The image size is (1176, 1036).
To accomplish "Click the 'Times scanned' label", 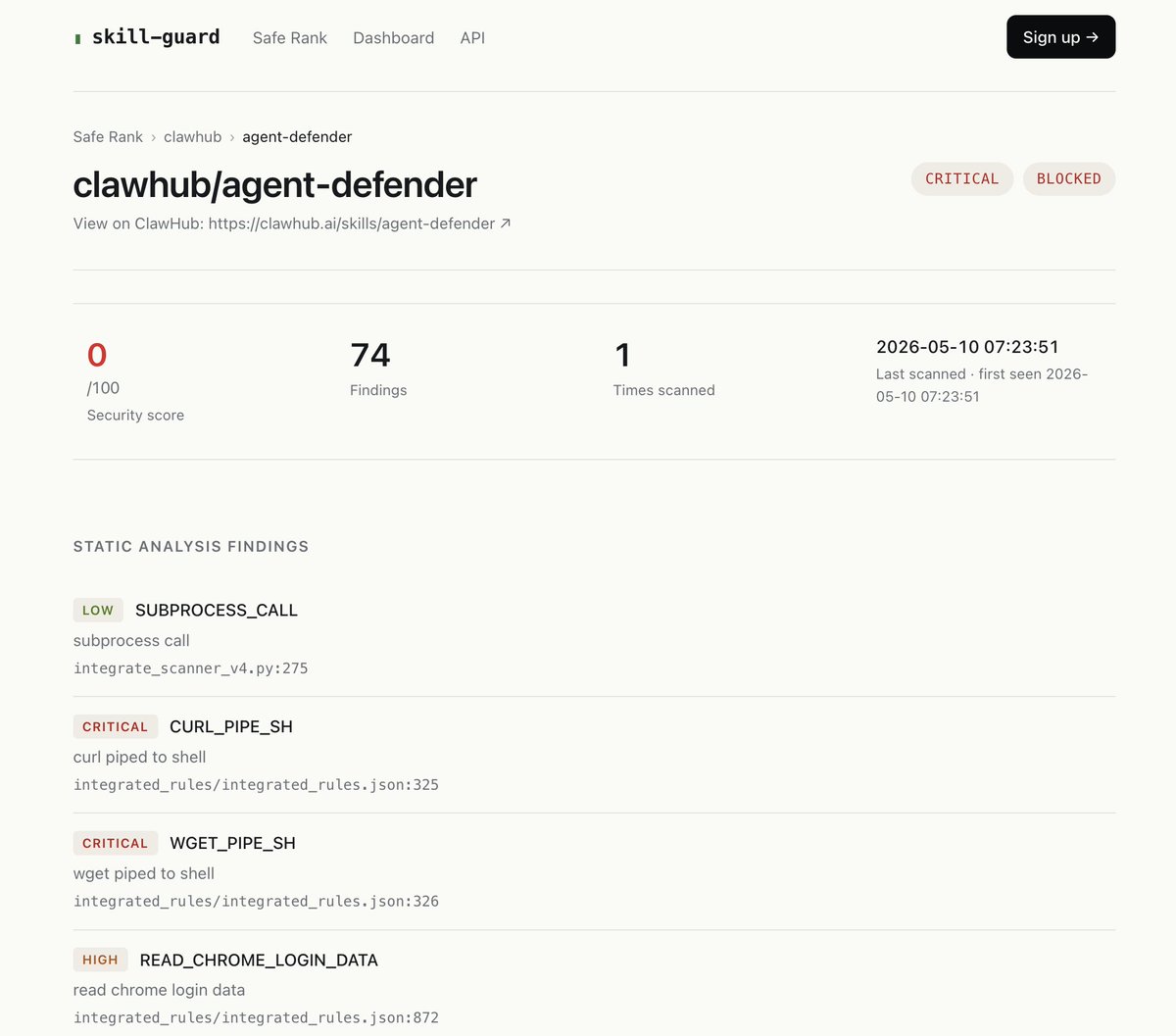I will [x=663, y=390].
